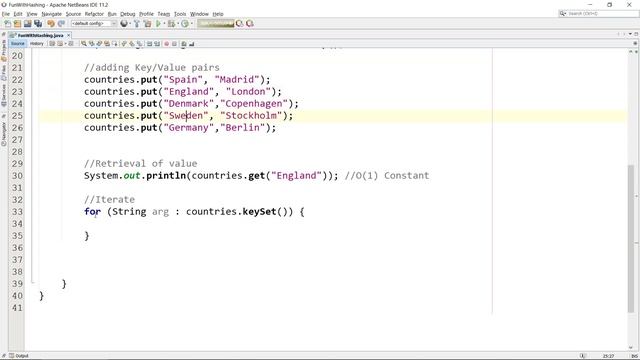
Task: Open the Navigator side panel tab
Action: [4, 133]
